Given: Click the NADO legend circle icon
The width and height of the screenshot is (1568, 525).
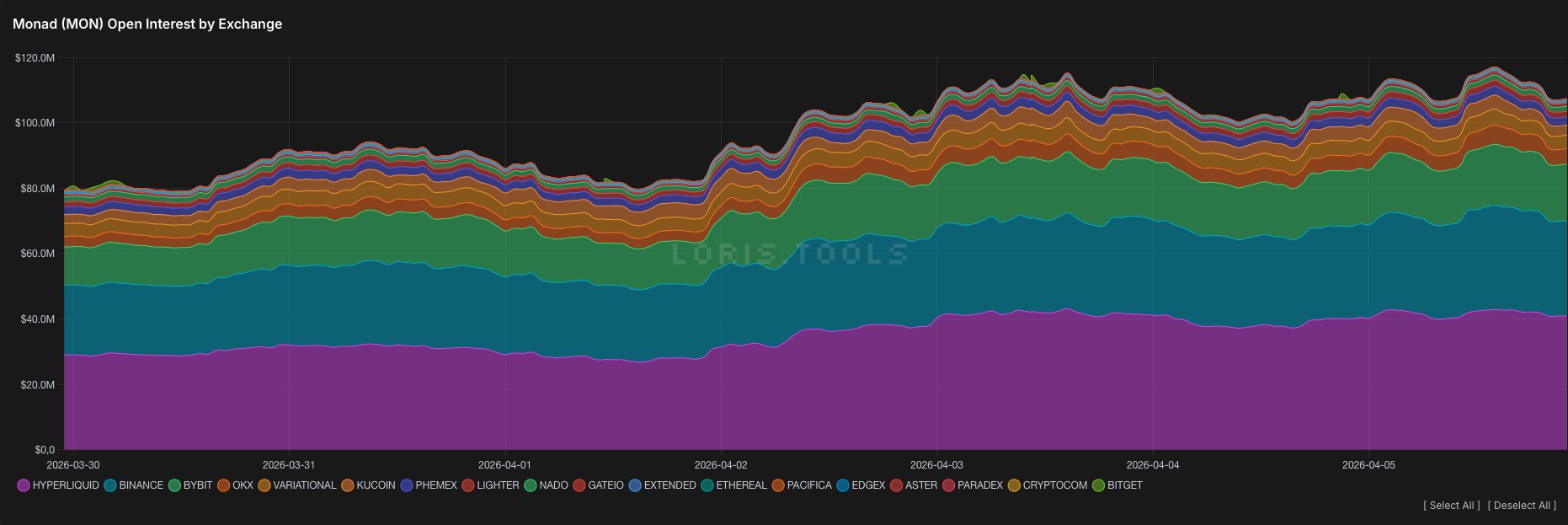Looking at the screenshot, I should click(531, 485).
